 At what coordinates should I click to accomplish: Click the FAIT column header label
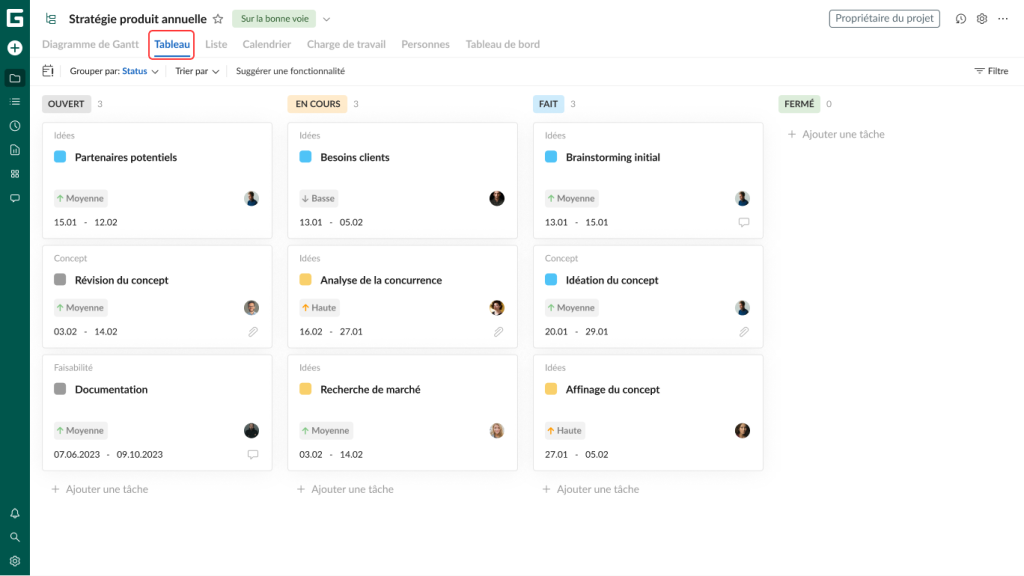[549, 104]
